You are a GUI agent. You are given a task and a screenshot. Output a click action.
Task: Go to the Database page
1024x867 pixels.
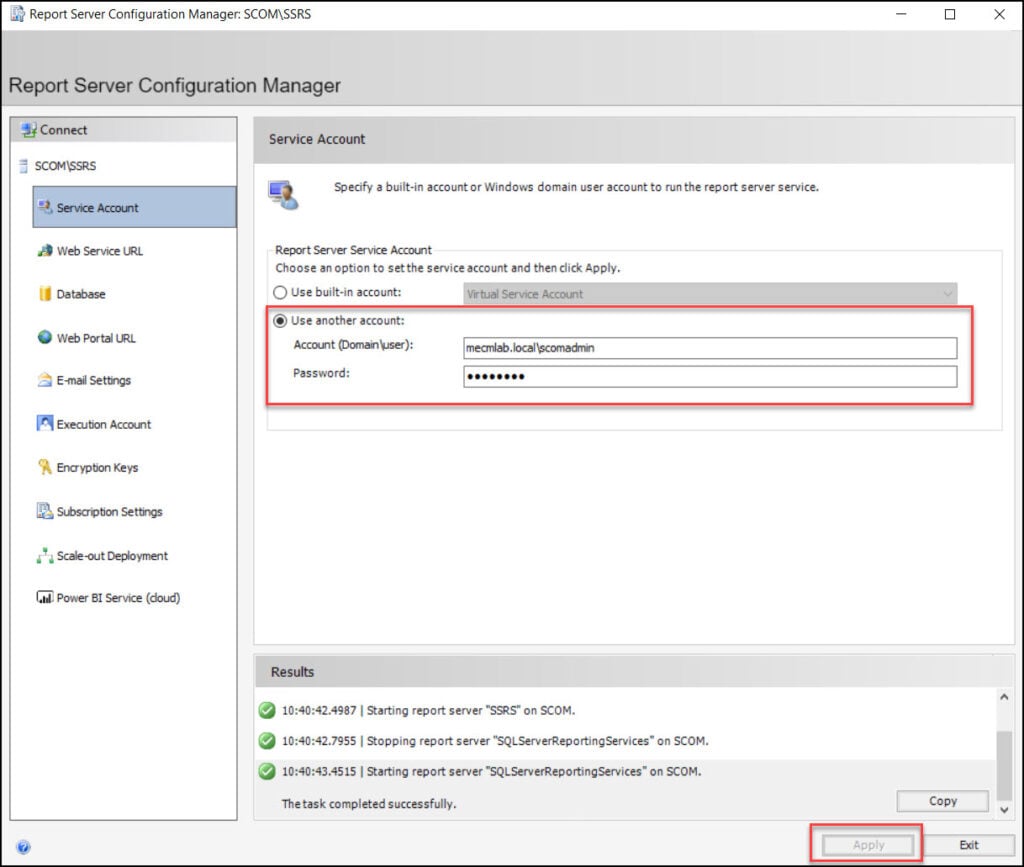click(80, 294)
